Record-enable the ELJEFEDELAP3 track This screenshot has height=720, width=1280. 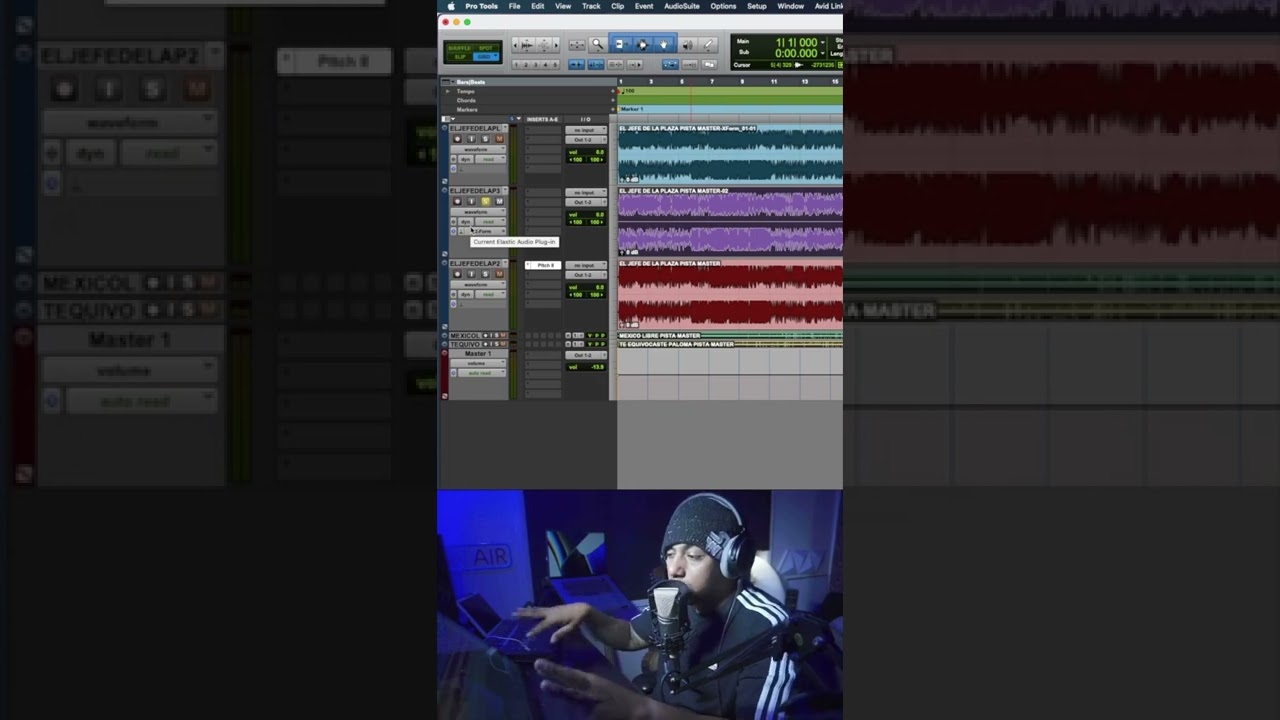[x=457, y=201]
